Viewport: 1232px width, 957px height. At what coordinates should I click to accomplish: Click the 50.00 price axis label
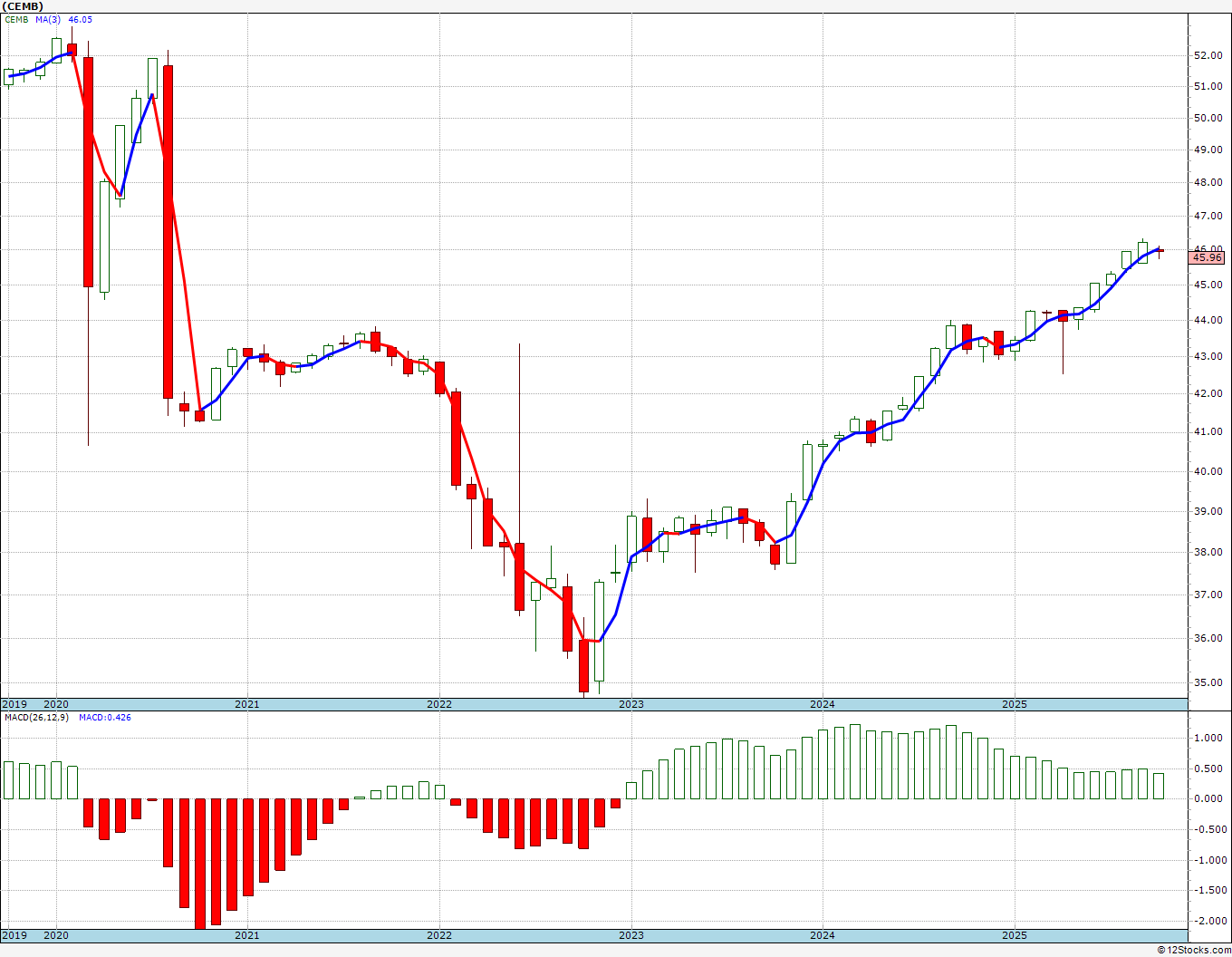(1208, 118)
